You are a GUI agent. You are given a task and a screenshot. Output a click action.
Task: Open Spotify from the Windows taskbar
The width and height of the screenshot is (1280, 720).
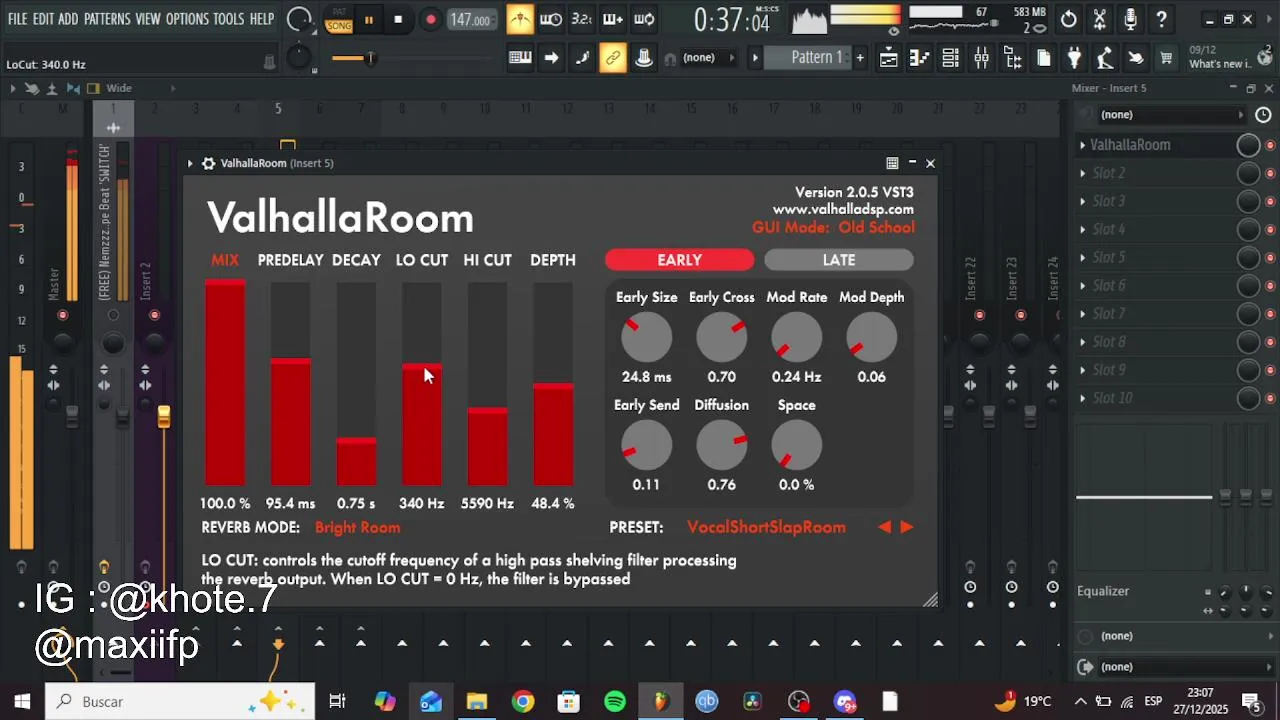coord(615,701)
